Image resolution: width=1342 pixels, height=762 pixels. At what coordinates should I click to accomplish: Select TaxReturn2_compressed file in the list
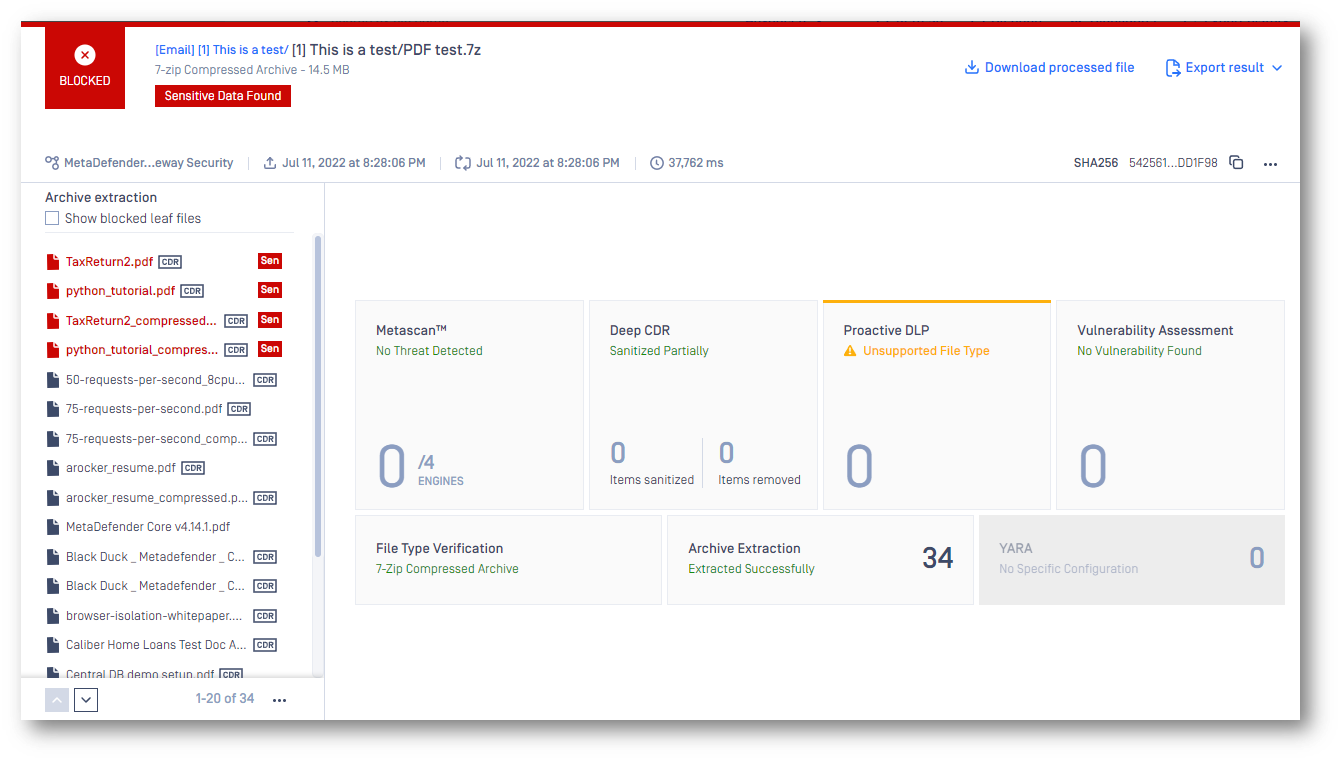[x=141, y=321]
